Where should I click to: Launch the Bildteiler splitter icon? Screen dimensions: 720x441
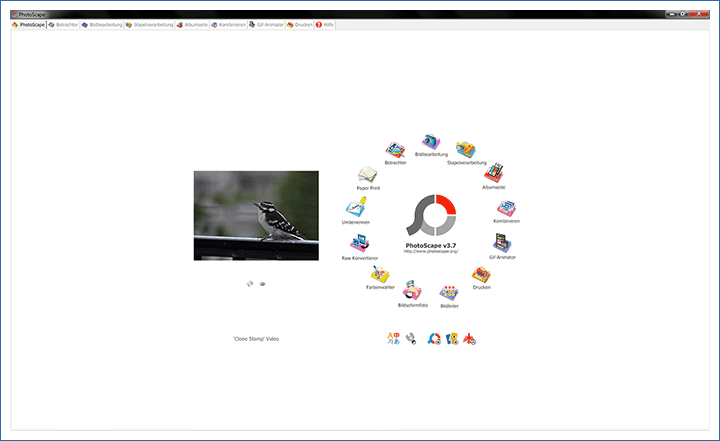pyautogui.click(x=449, y=293)
